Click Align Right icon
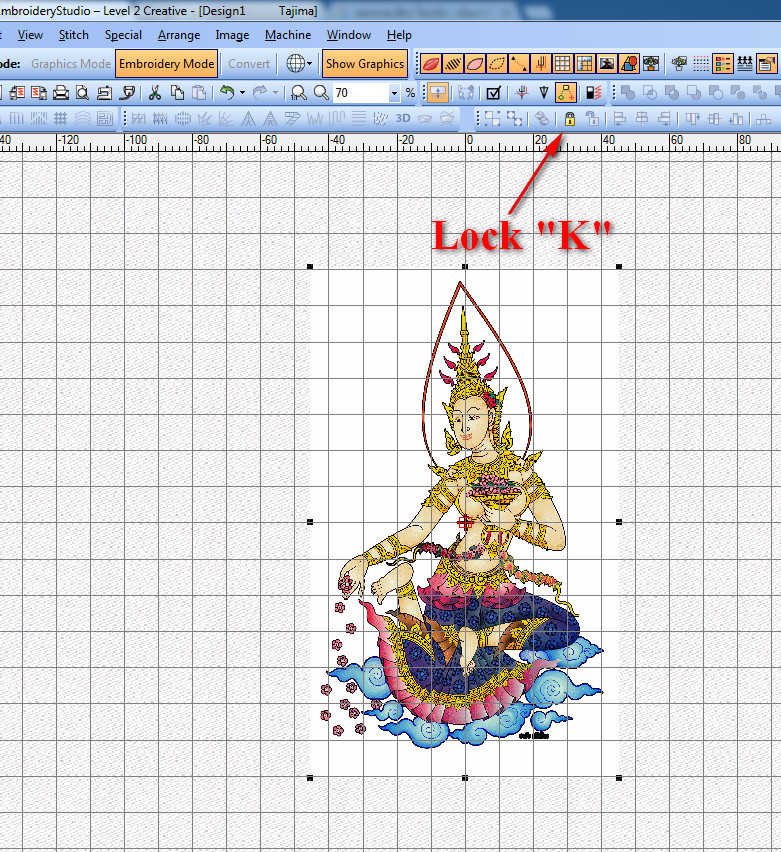 tap(664, 118)
